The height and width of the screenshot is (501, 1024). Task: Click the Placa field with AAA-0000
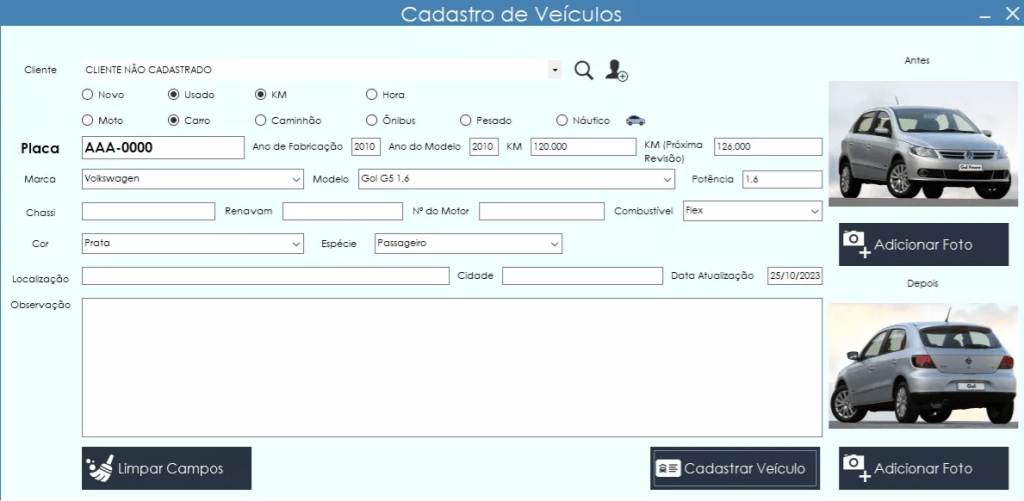(x=162, y=148)
